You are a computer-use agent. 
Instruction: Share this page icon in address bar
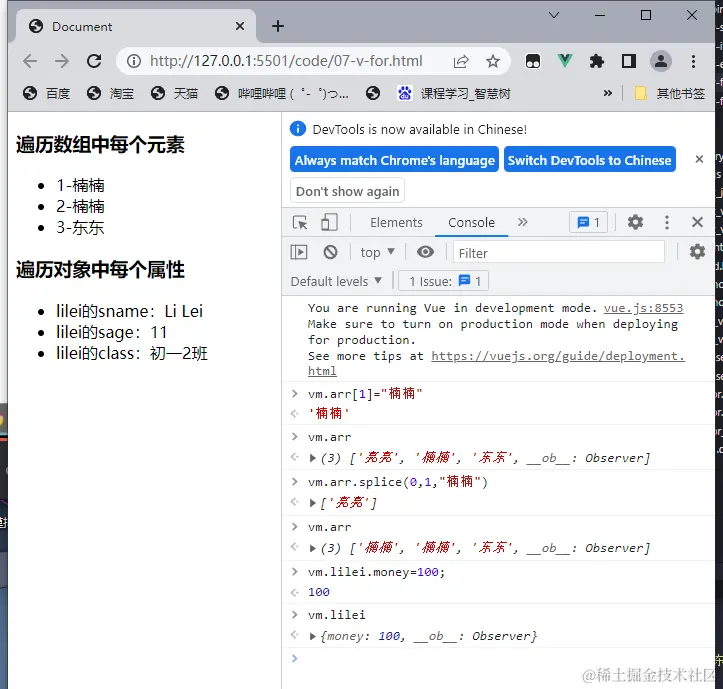coord(461,61)
